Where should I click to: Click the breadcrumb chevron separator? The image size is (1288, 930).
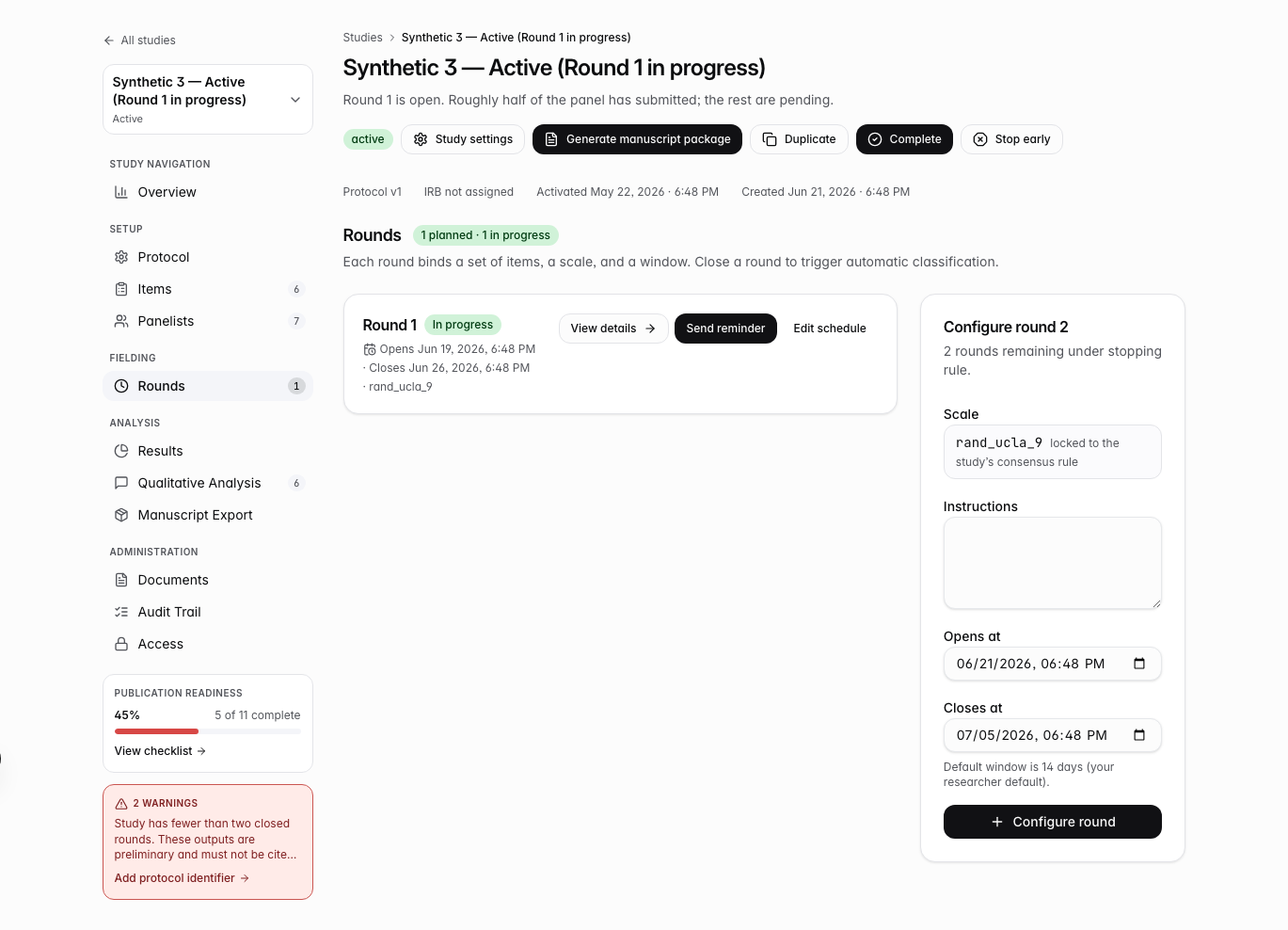392,38
